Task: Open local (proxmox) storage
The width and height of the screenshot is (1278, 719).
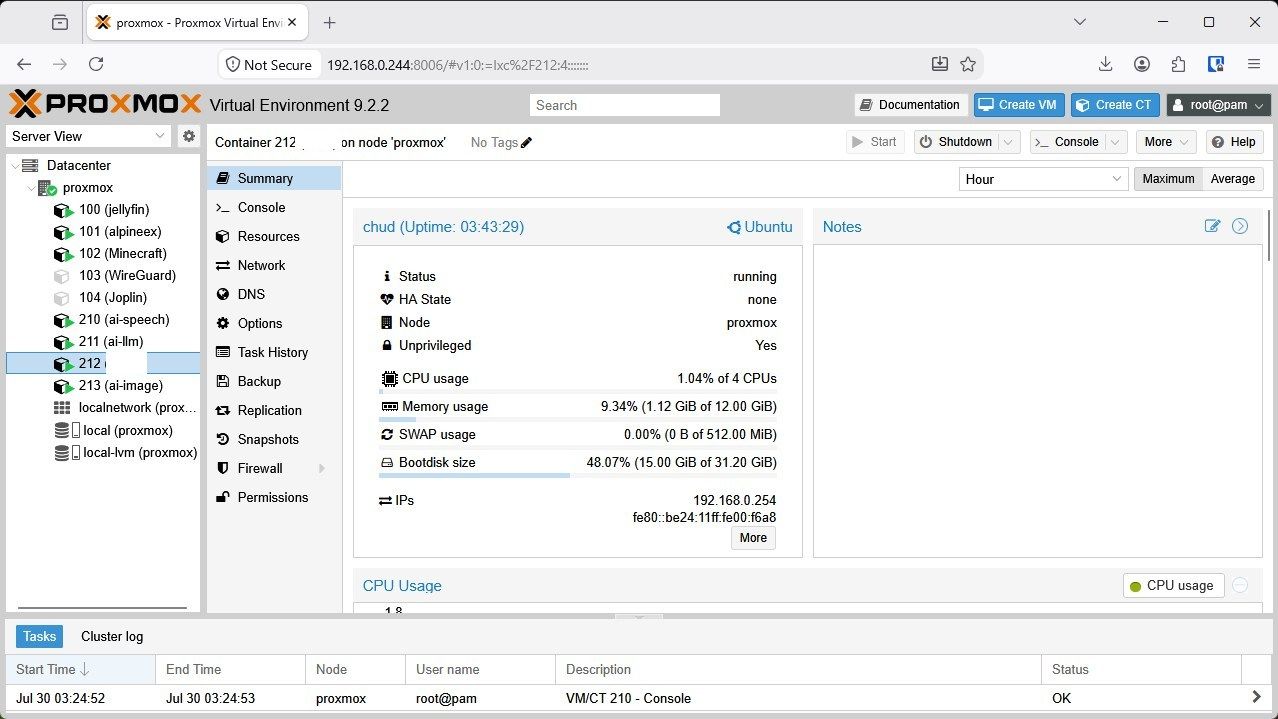Action: point(127,430)
